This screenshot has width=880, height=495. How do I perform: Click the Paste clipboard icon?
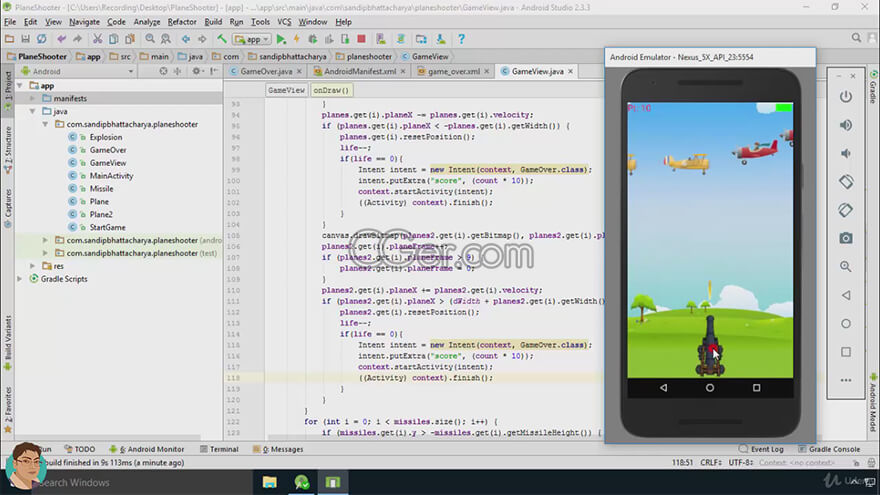pyautogui.click(x=130, y=39)
